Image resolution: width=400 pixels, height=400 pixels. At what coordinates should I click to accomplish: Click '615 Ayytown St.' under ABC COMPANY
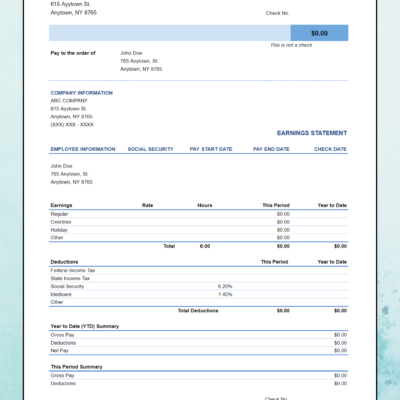[x=69, y=109]
